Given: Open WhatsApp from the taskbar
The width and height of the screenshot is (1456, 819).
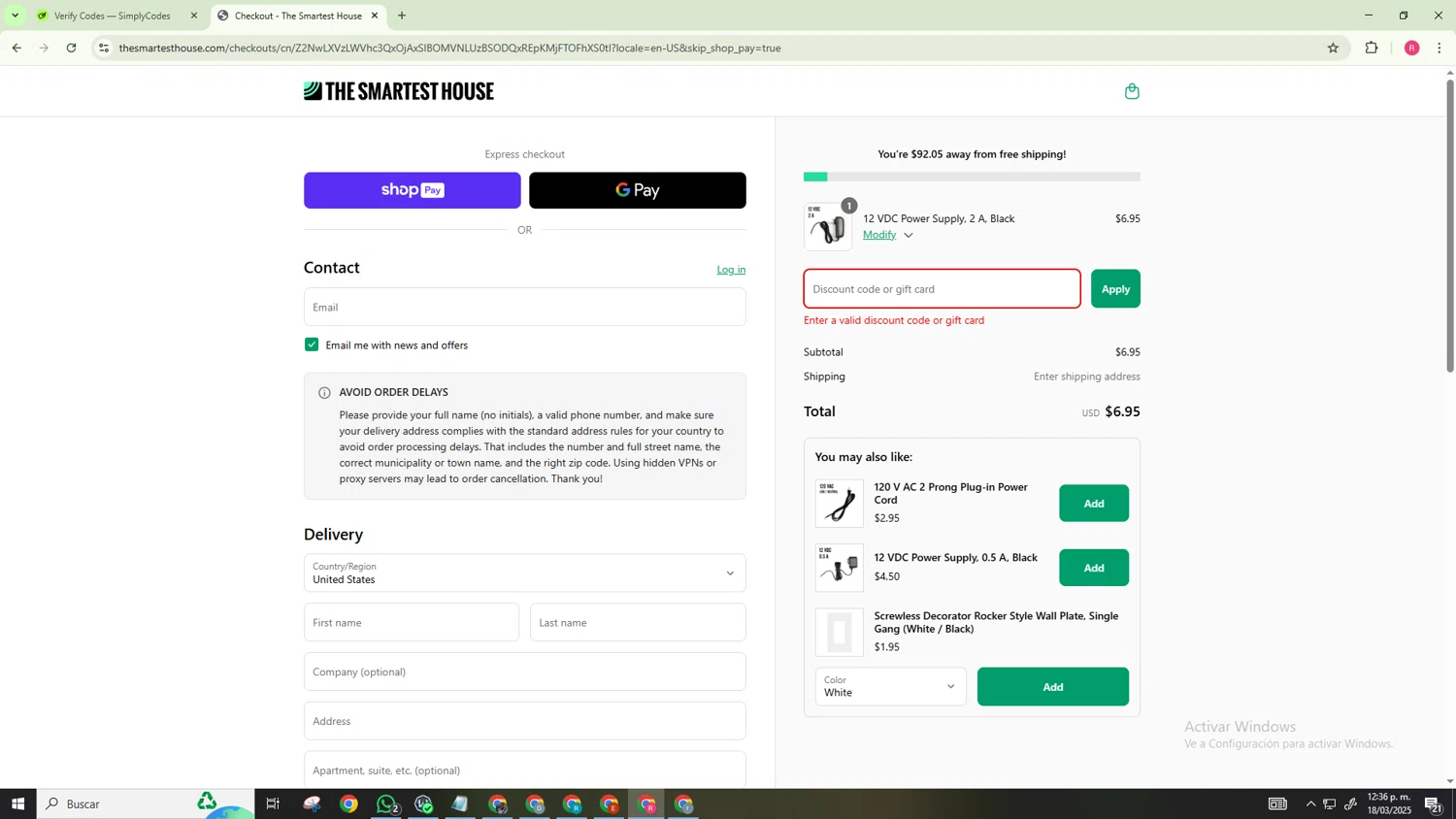Looking at the screenshot, I should tap(386, 803).
